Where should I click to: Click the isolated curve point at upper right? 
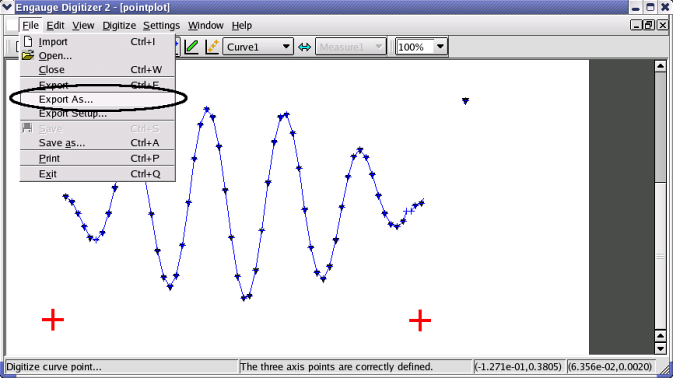(x=465, y=101)
